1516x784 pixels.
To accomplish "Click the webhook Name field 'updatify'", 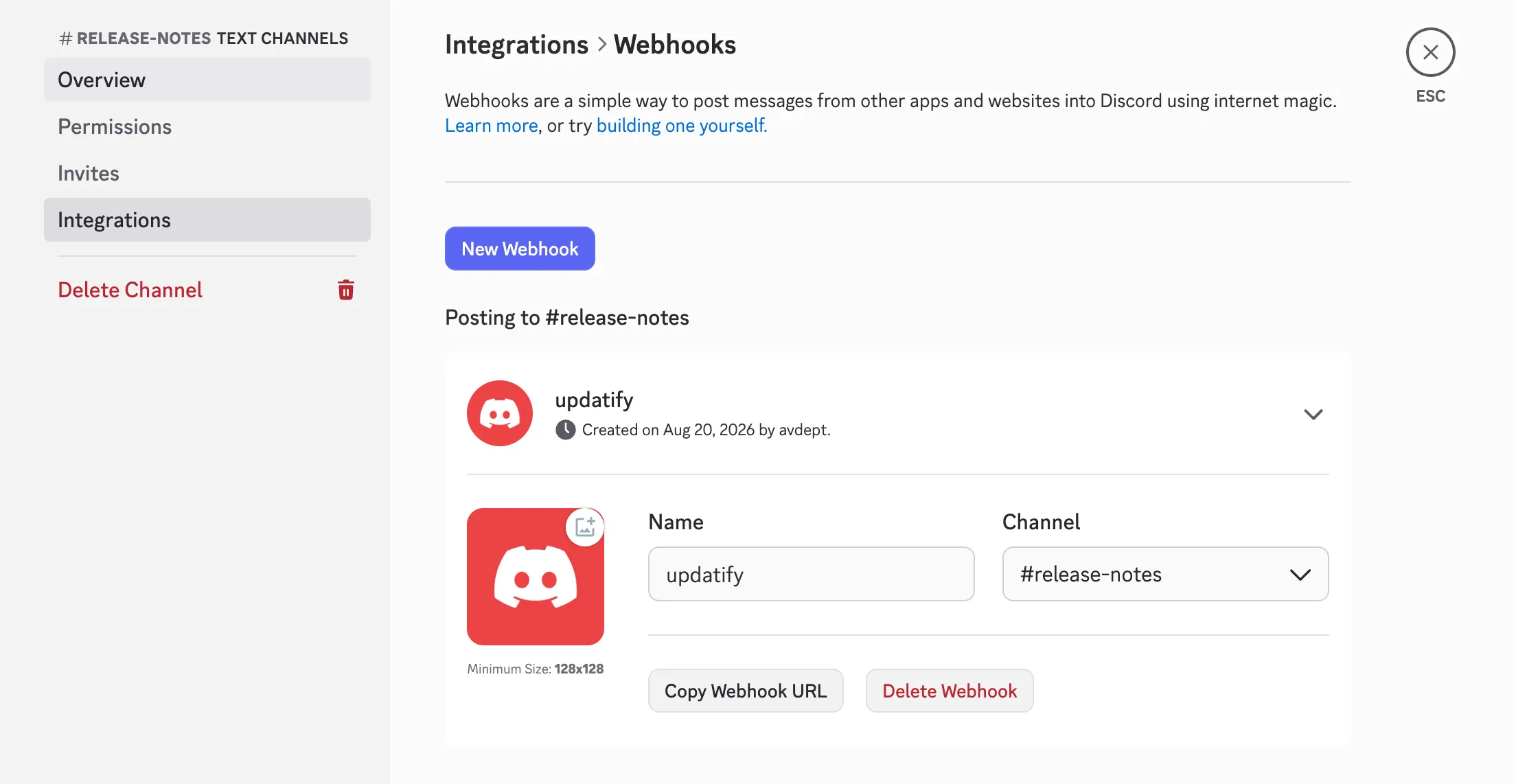I will pos(811,574).
